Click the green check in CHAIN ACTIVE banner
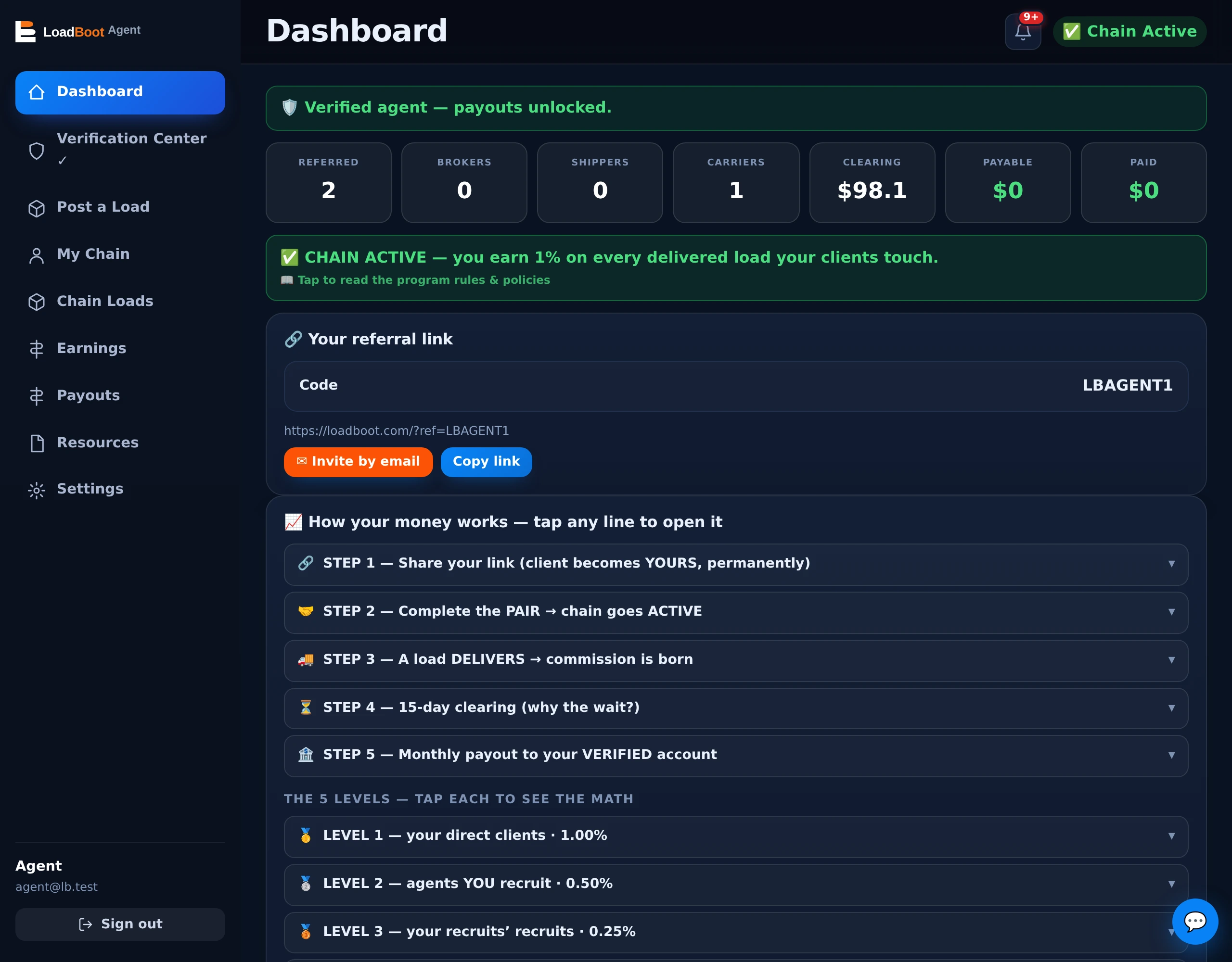The height and width of the screenshot is (962, 1232). tap(289, 258)
